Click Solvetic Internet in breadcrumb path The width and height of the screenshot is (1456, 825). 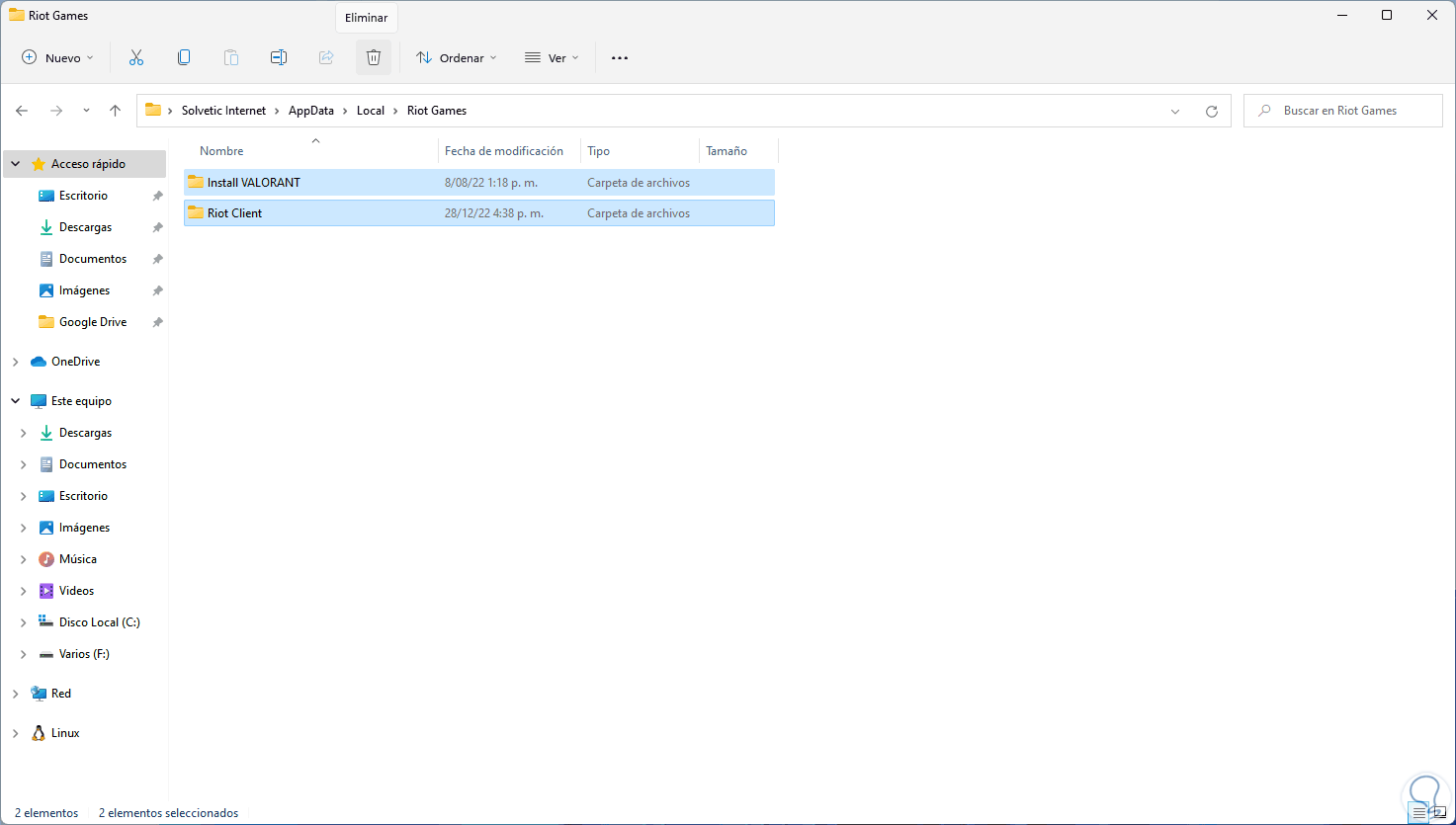[223, 111]
